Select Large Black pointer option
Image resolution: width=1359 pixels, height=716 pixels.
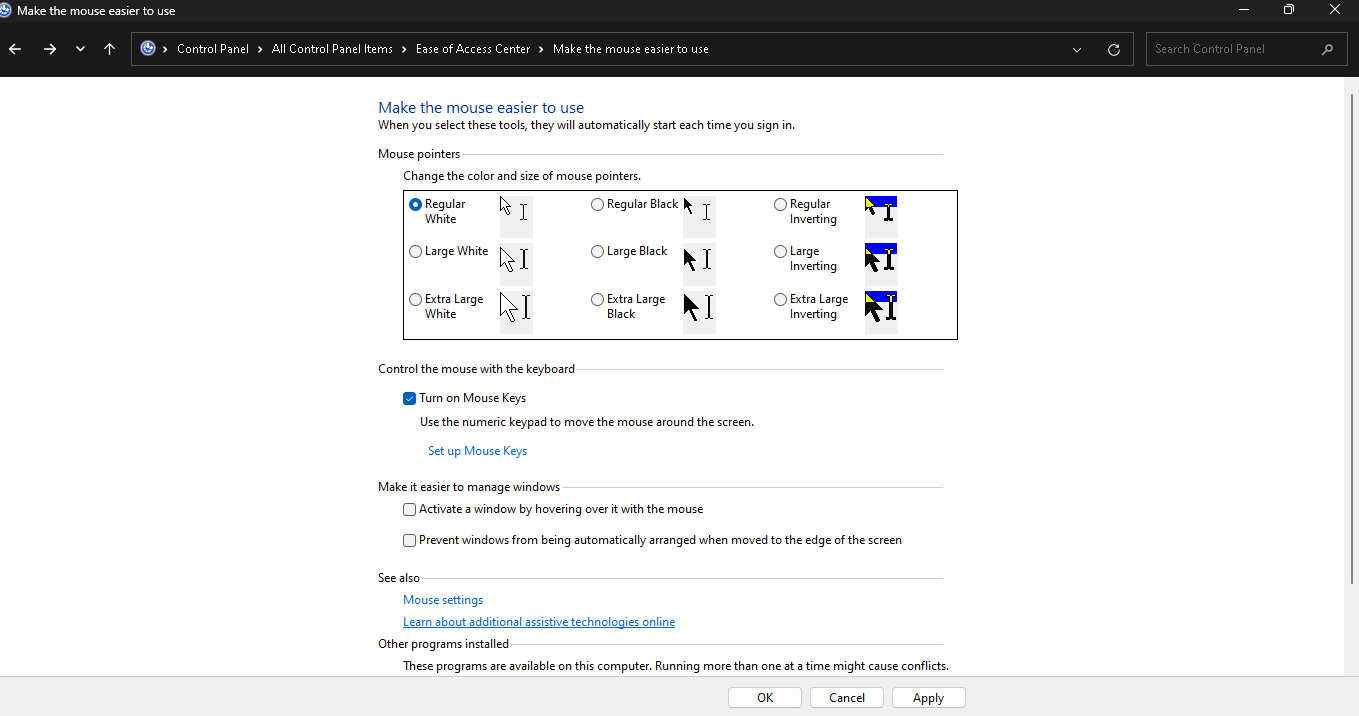pos(597,252)
